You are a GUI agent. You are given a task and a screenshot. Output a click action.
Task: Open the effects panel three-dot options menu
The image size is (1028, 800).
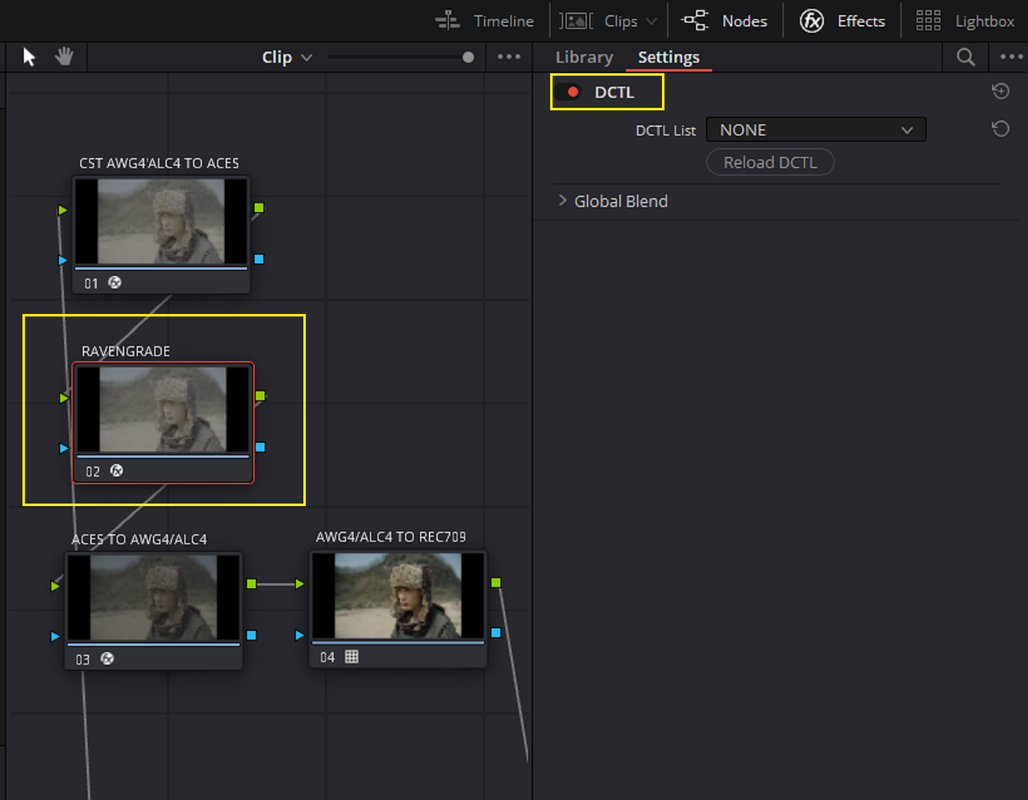tap(1011, 57)
